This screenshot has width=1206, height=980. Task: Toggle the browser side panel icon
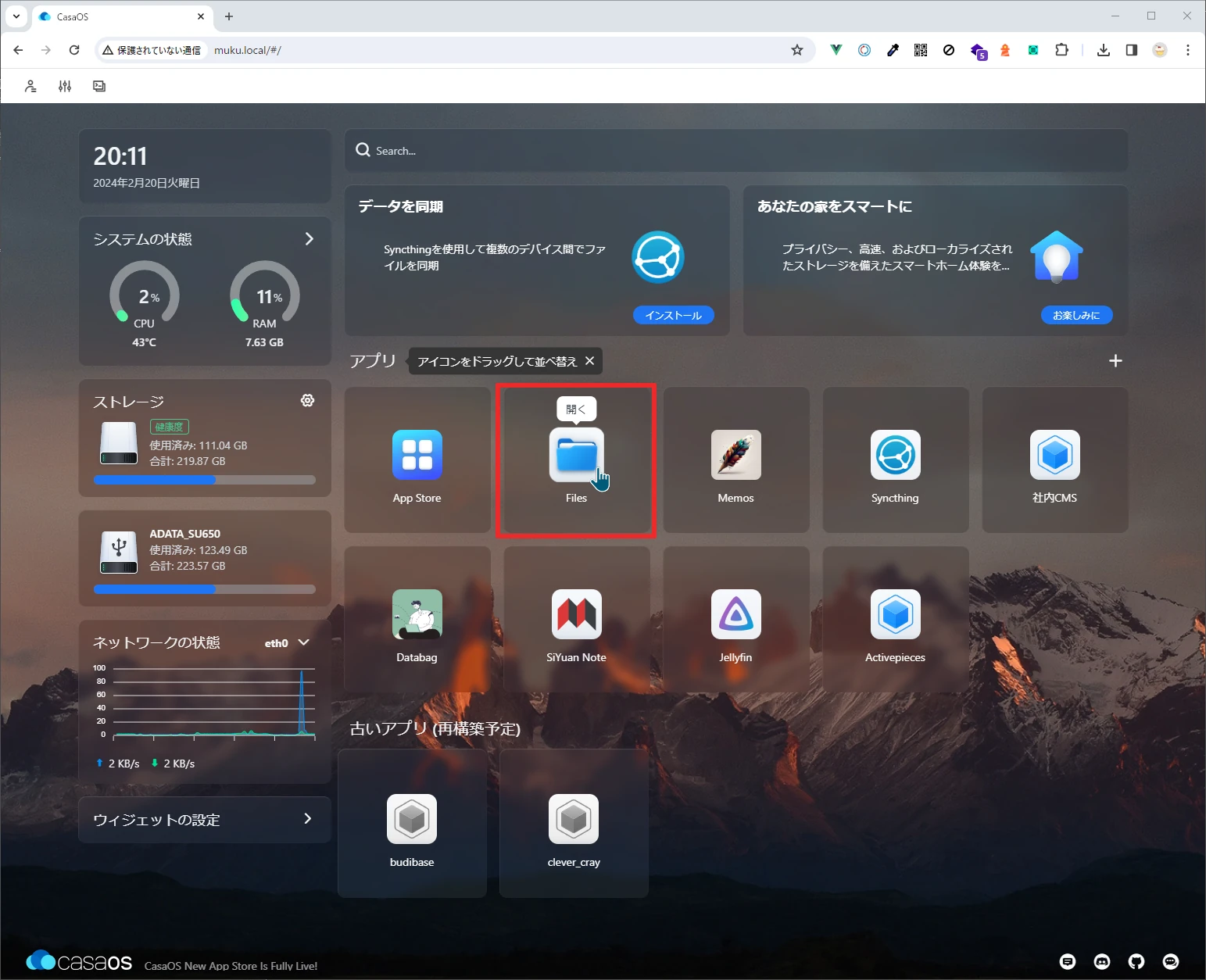click(1132, 50)
